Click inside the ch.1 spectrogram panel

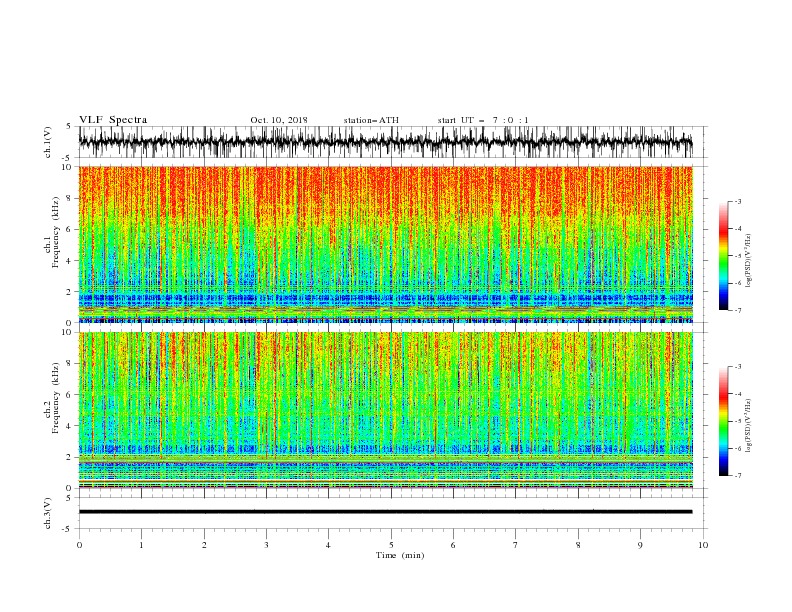point(385,244)
